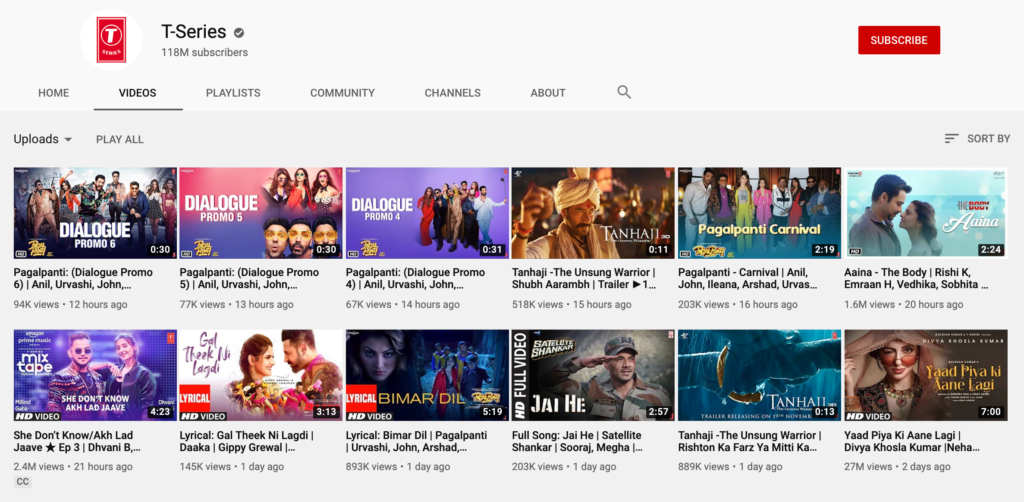Click the 7:00 duration badge

click(x=991, y=412)
